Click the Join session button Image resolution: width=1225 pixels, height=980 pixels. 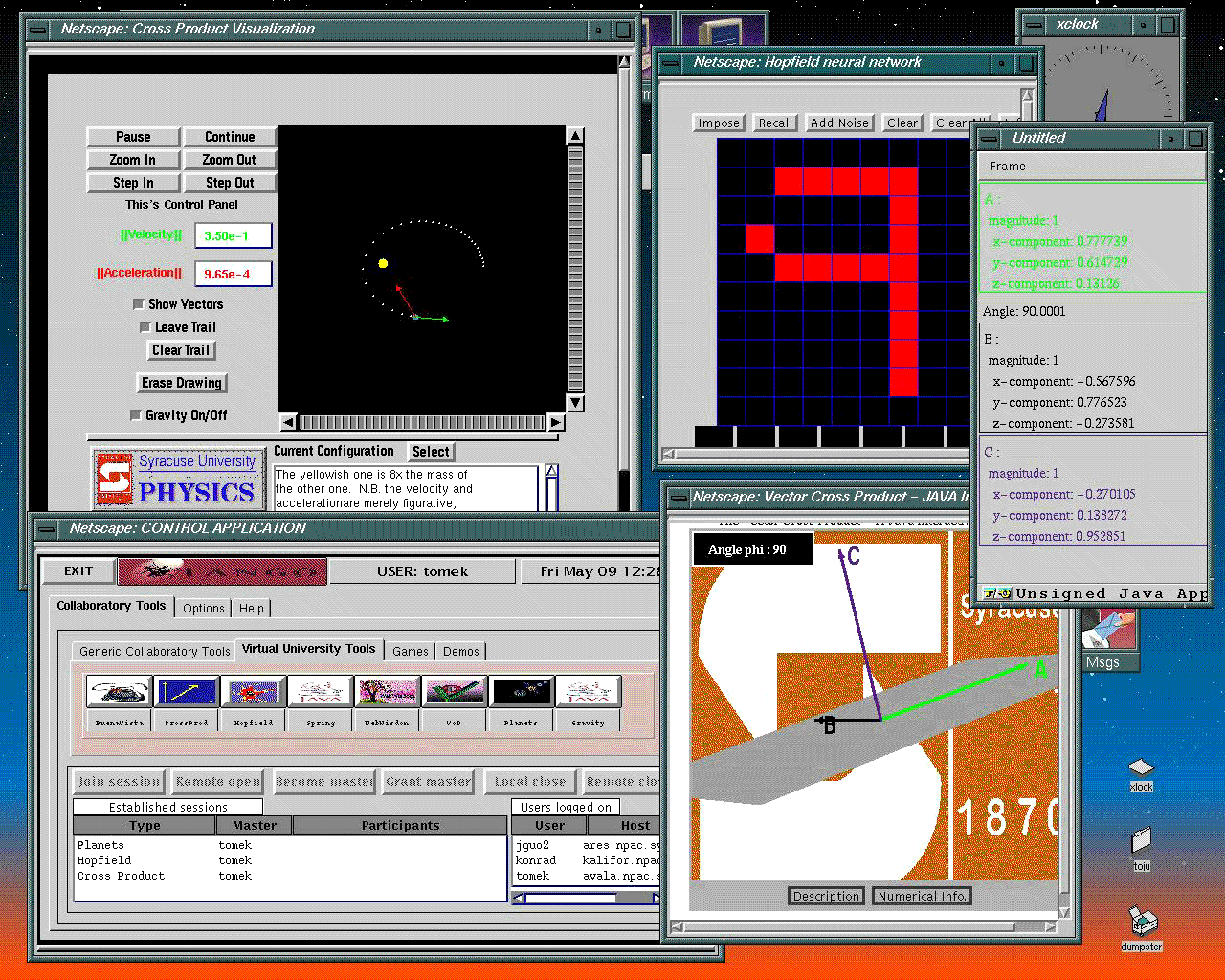click(120, 782)
